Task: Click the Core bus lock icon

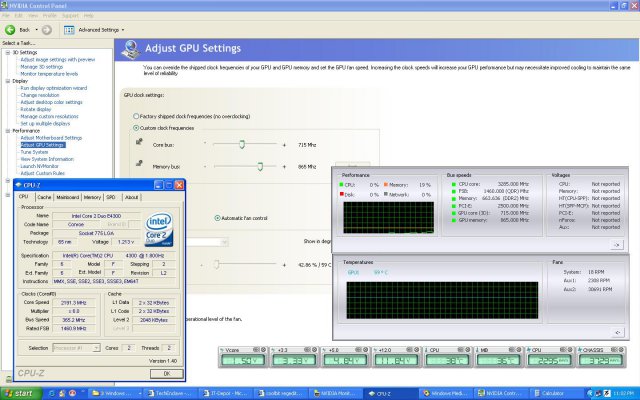Action: (x=139, y=142)
